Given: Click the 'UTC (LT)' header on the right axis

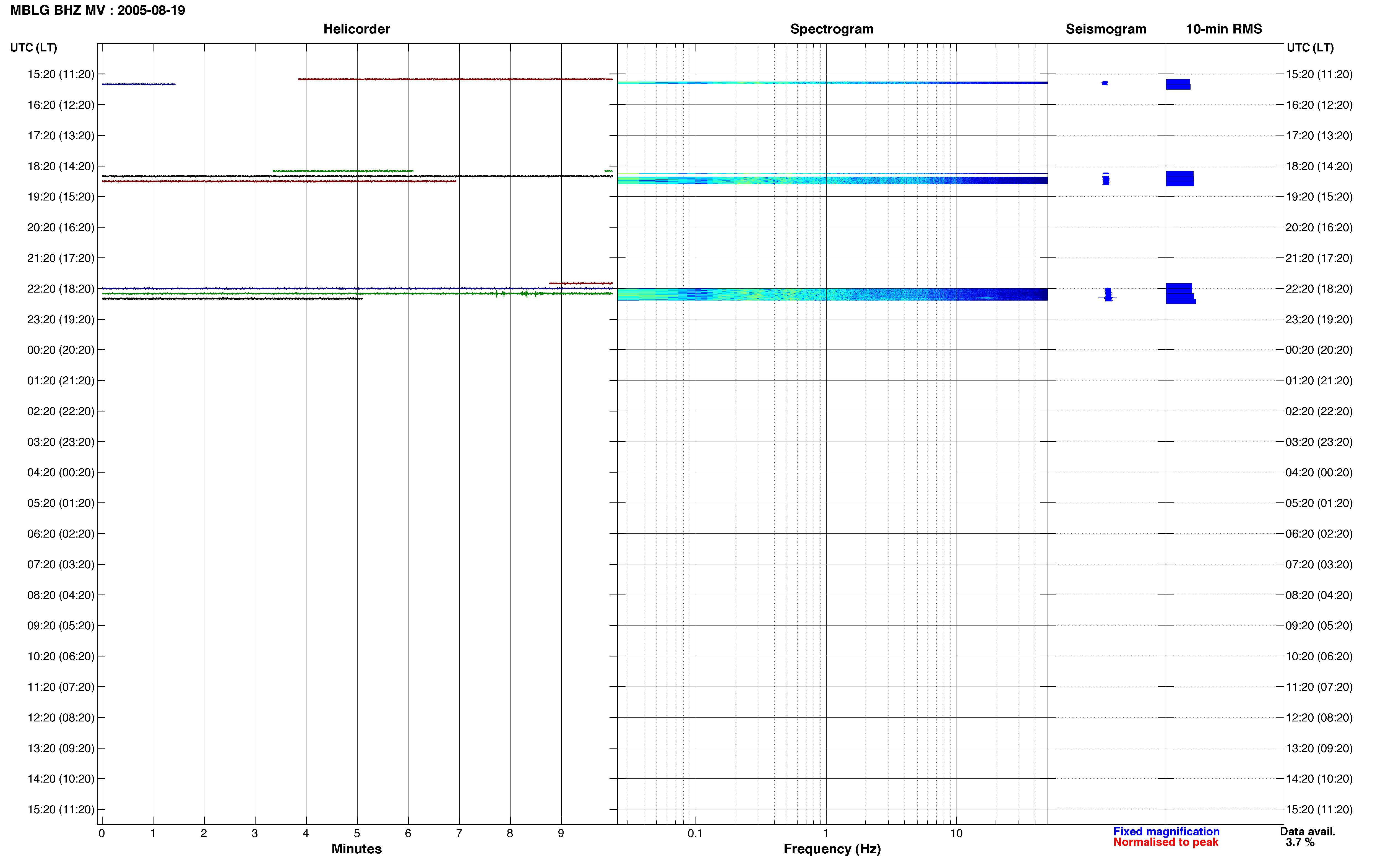Looking at the screenshot, I should (1310, 48).
